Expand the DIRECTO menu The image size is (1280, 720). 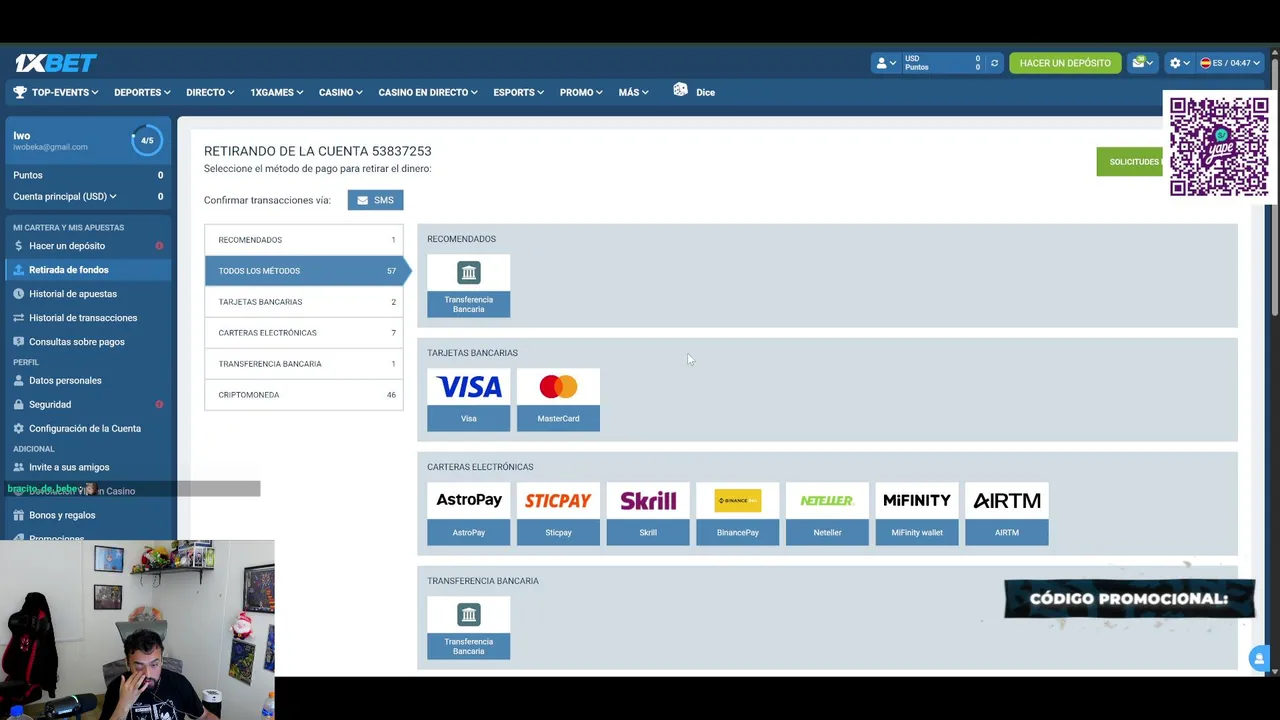tap(210, 92)
